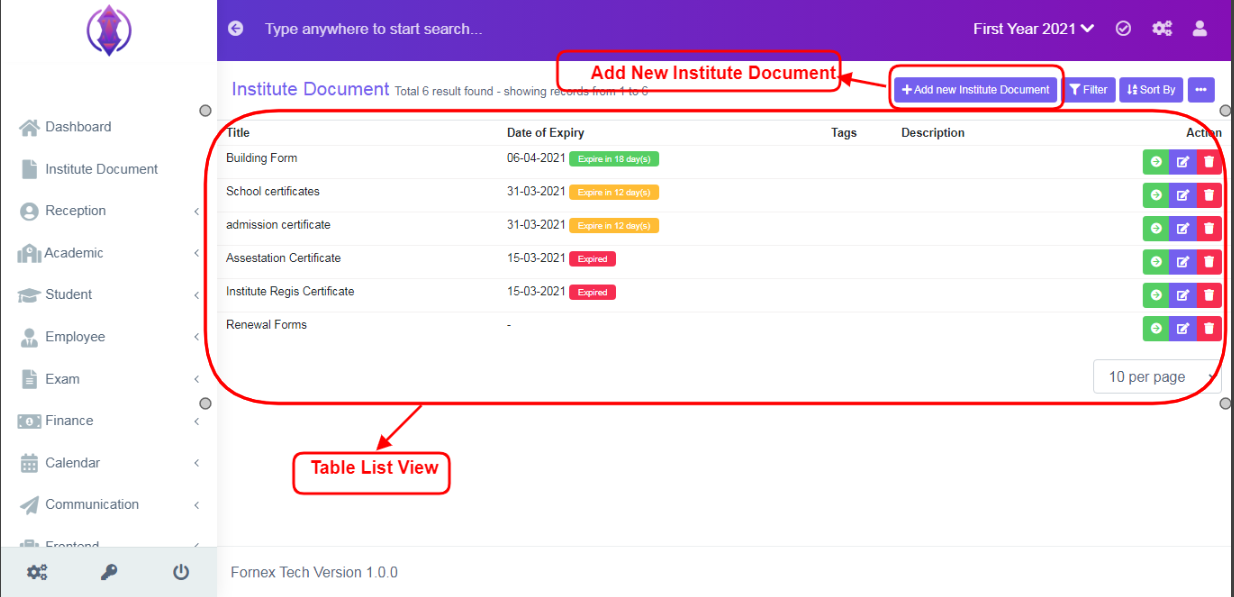The image size is (1234, 597).
Task: View the Renewal Forms document
Action: [1156, 328]
